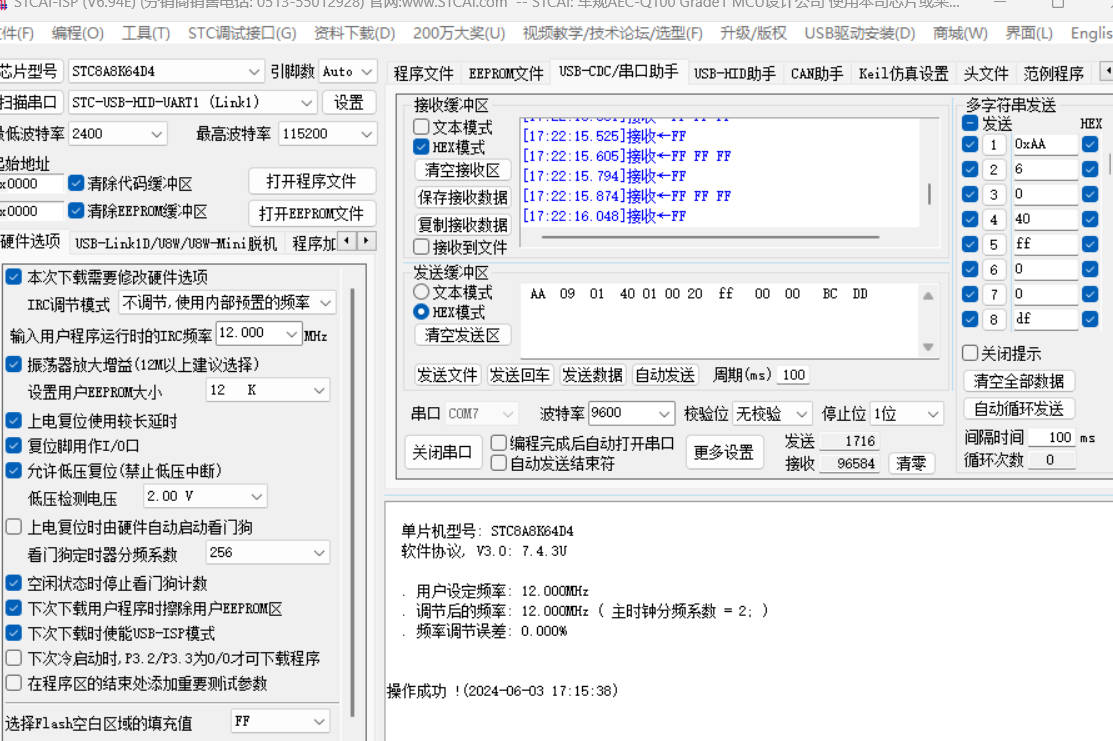This screenshot has height=741, width=1113.
Task: Open IRC frequency 12.000 dropdown
Action: (260, 334)
